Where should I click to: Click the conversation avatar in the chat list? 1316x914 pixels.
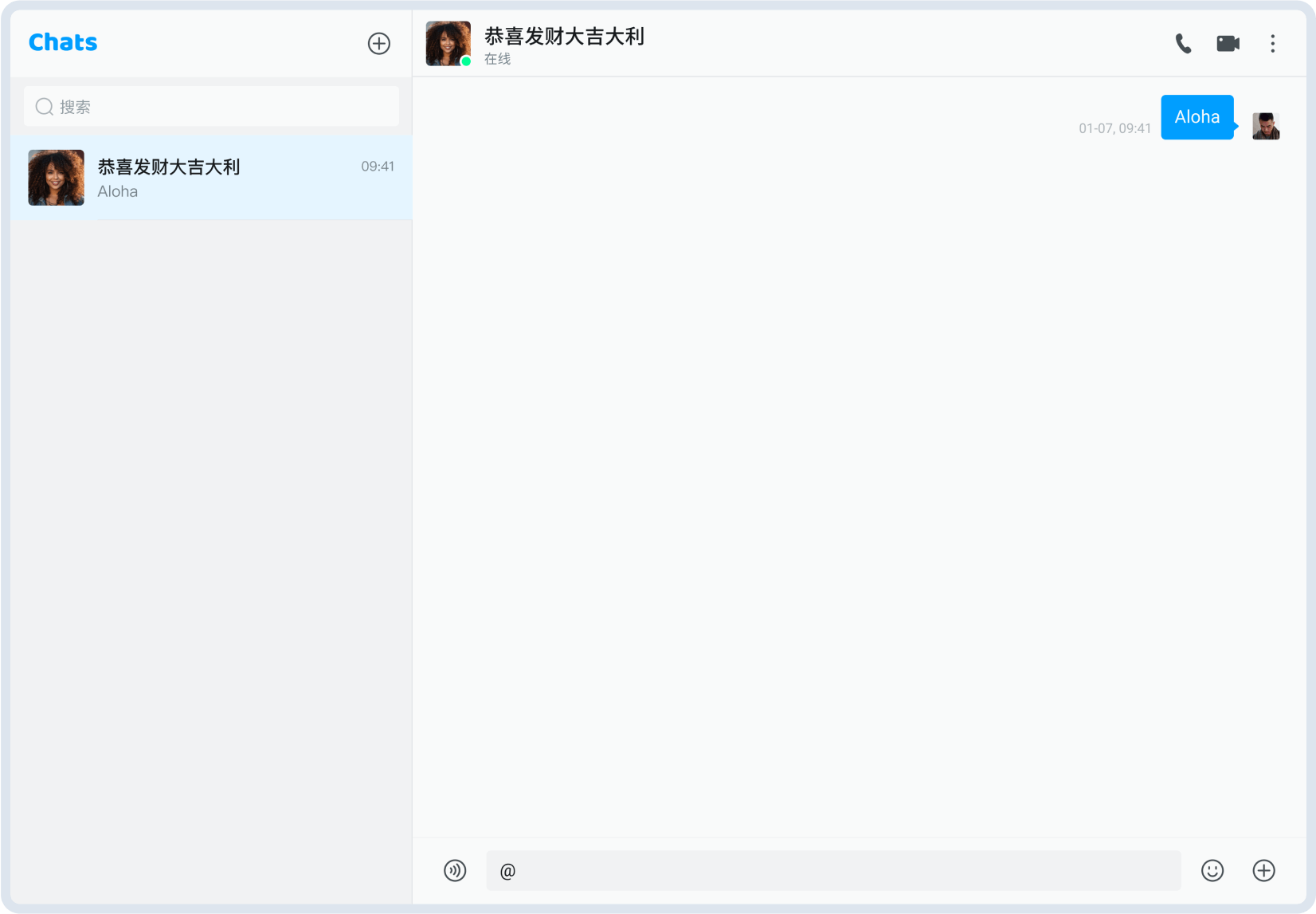[56, 177]
